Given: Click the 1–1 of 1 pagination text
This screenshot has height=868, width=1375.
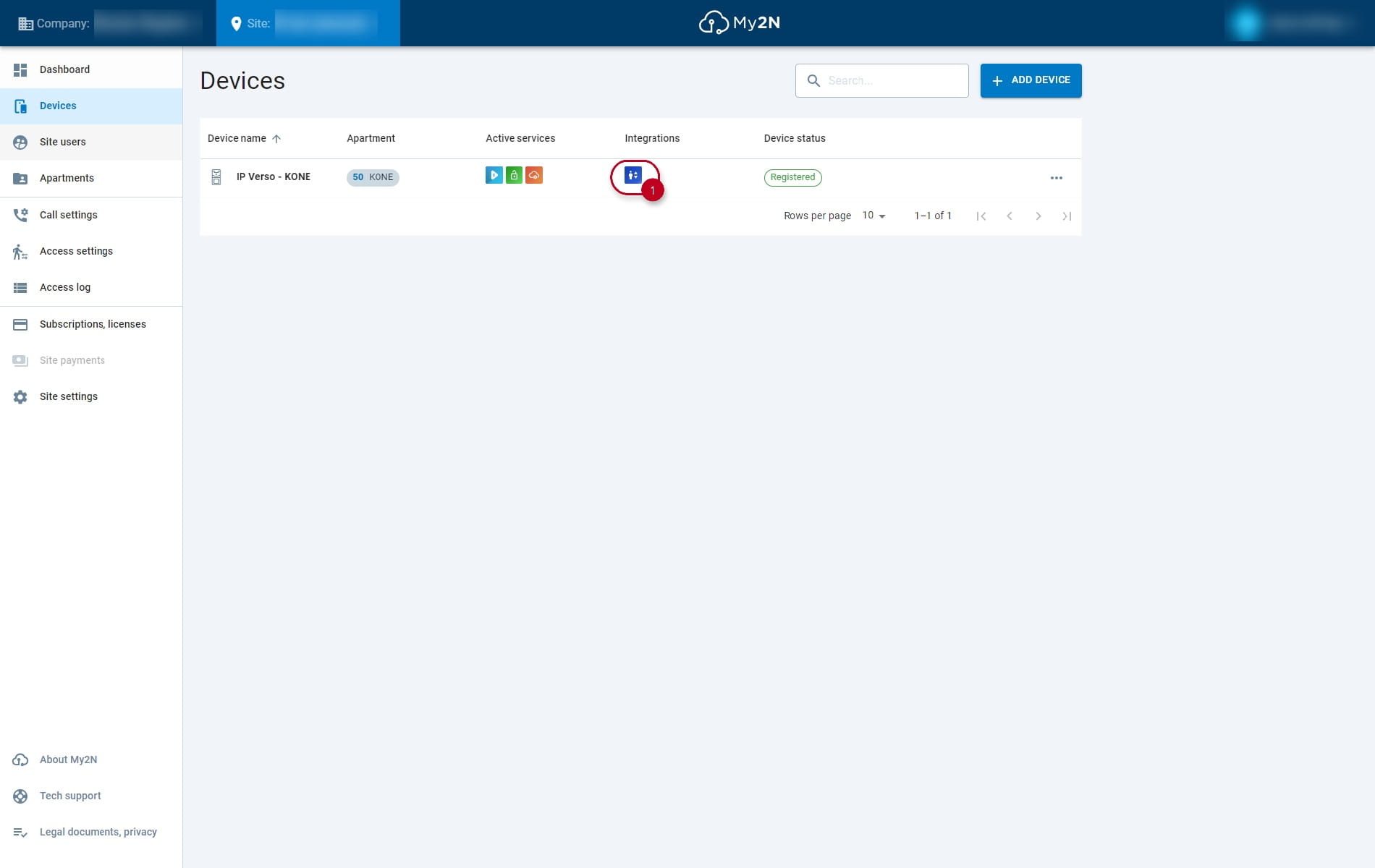Looking at the screenshot, I should (933, 216).
